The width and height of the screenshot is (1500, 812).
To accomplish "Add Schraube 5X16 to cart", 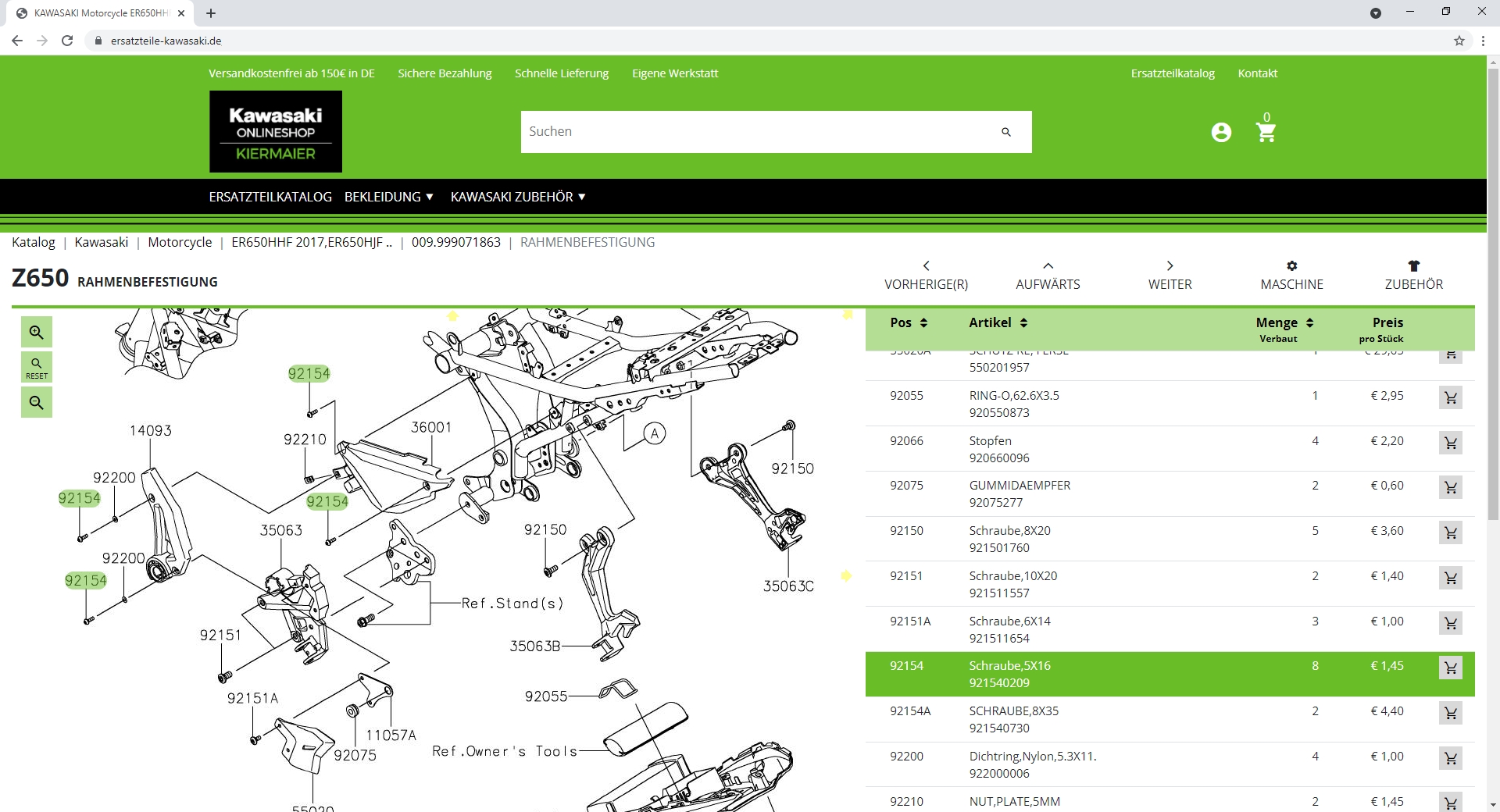I will pyautogui.click(x=1451, y=668).
